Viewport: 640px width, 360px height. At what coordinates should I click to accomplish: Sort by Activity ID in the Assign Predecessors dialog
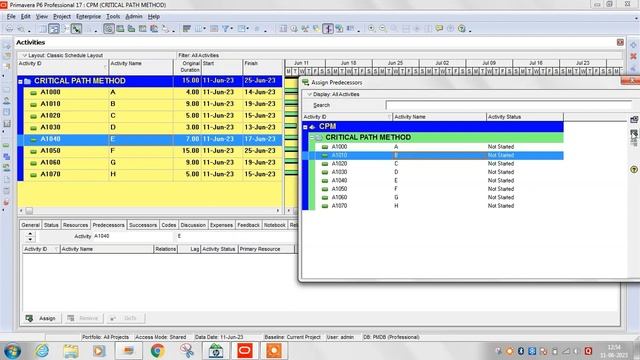click(x=347, y=117)
